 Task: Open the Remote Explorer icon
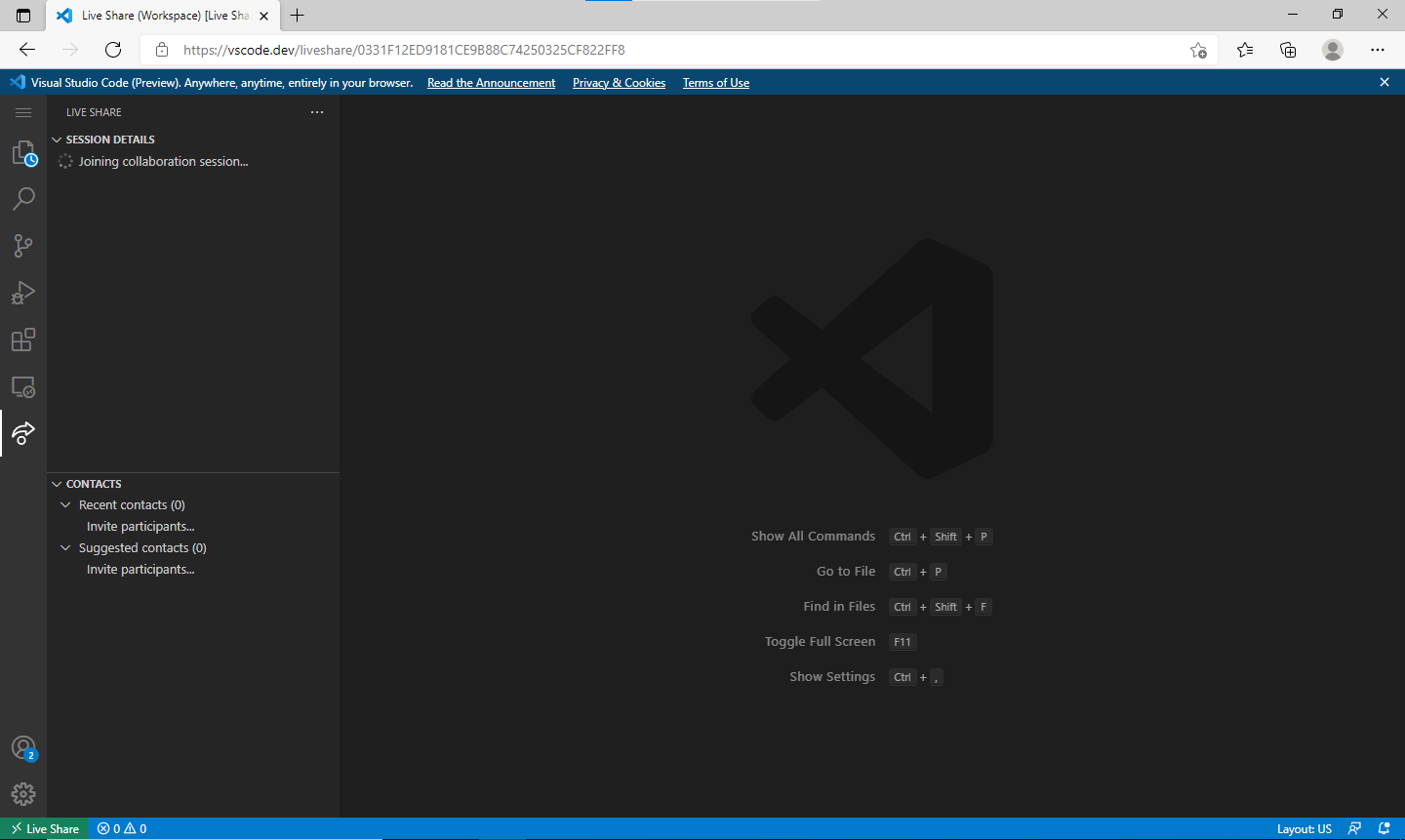(23, 386)
